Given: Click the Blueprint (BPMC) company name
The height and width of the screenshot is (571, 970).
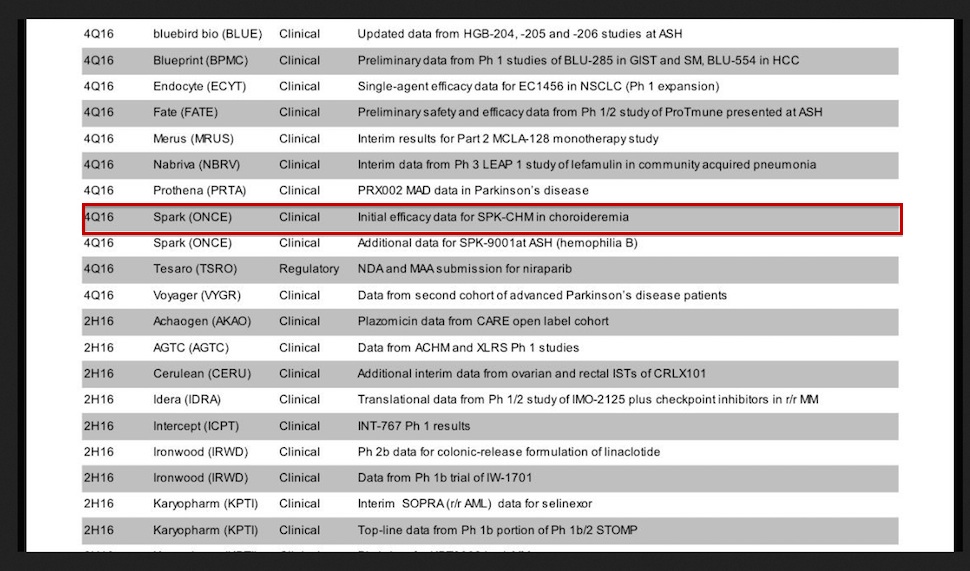Looking at the screenshot, I should click(200, 60).
